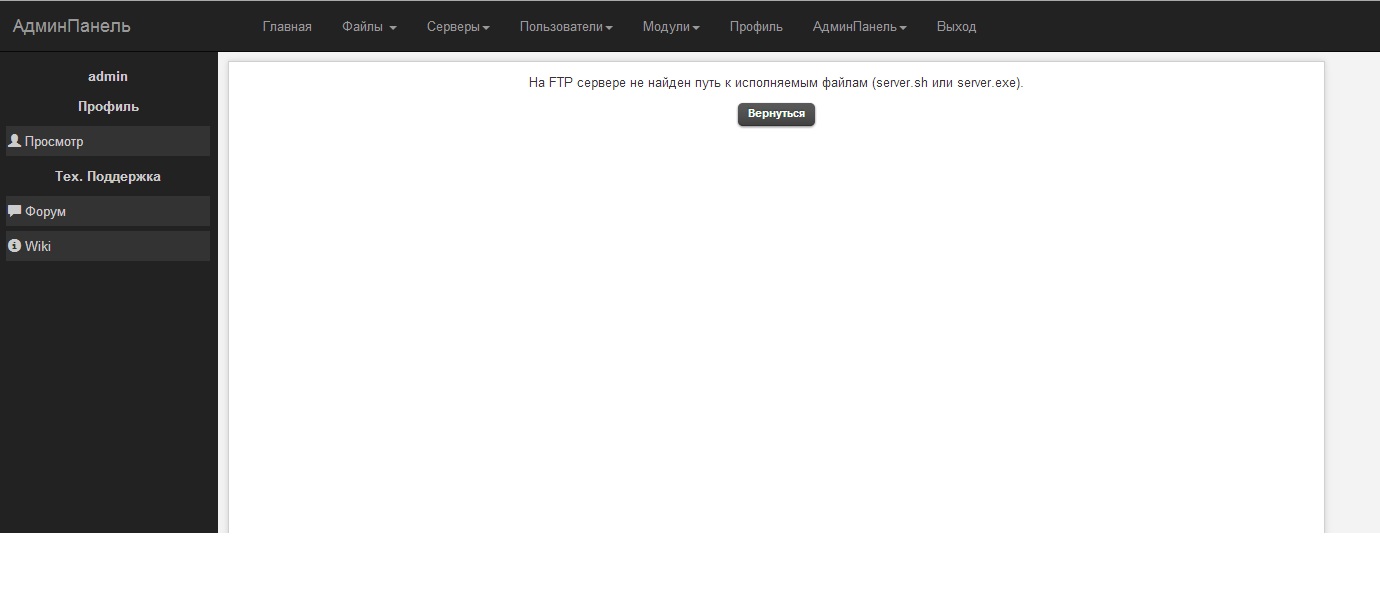
Task: Go to Главная in the top navigation
Action: 287,27
